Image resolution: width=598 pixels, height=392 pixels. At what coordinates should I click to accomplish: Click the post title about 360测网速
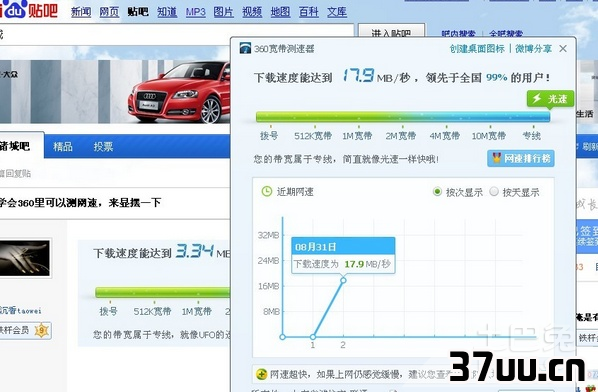[80, 202]
